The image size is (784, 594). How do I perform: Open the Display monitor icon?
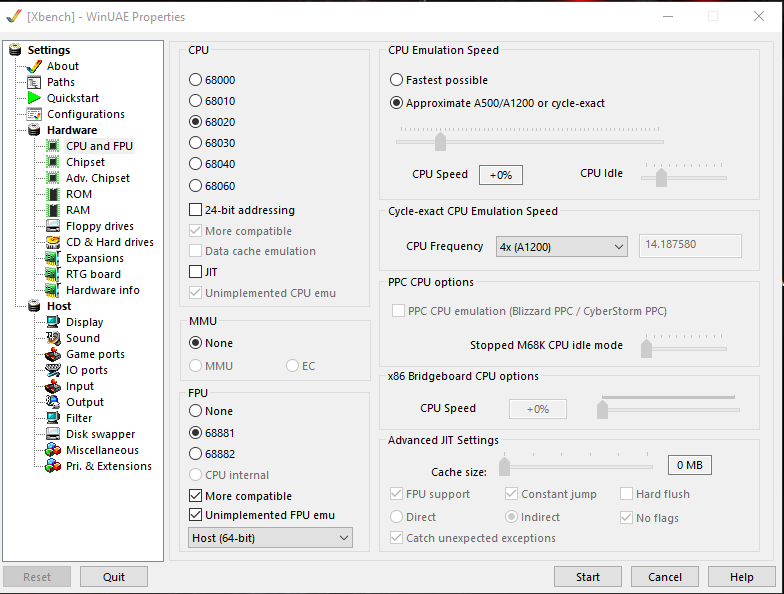pyautogui.click(x=52, y=322)
